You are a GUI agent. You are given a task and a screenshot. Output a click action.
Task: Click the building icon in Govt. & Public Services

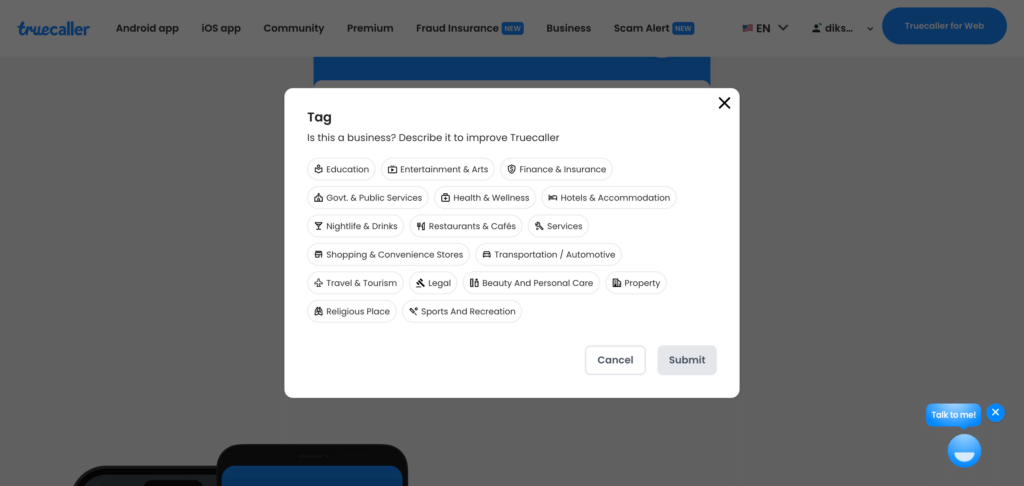coord(319,198)
